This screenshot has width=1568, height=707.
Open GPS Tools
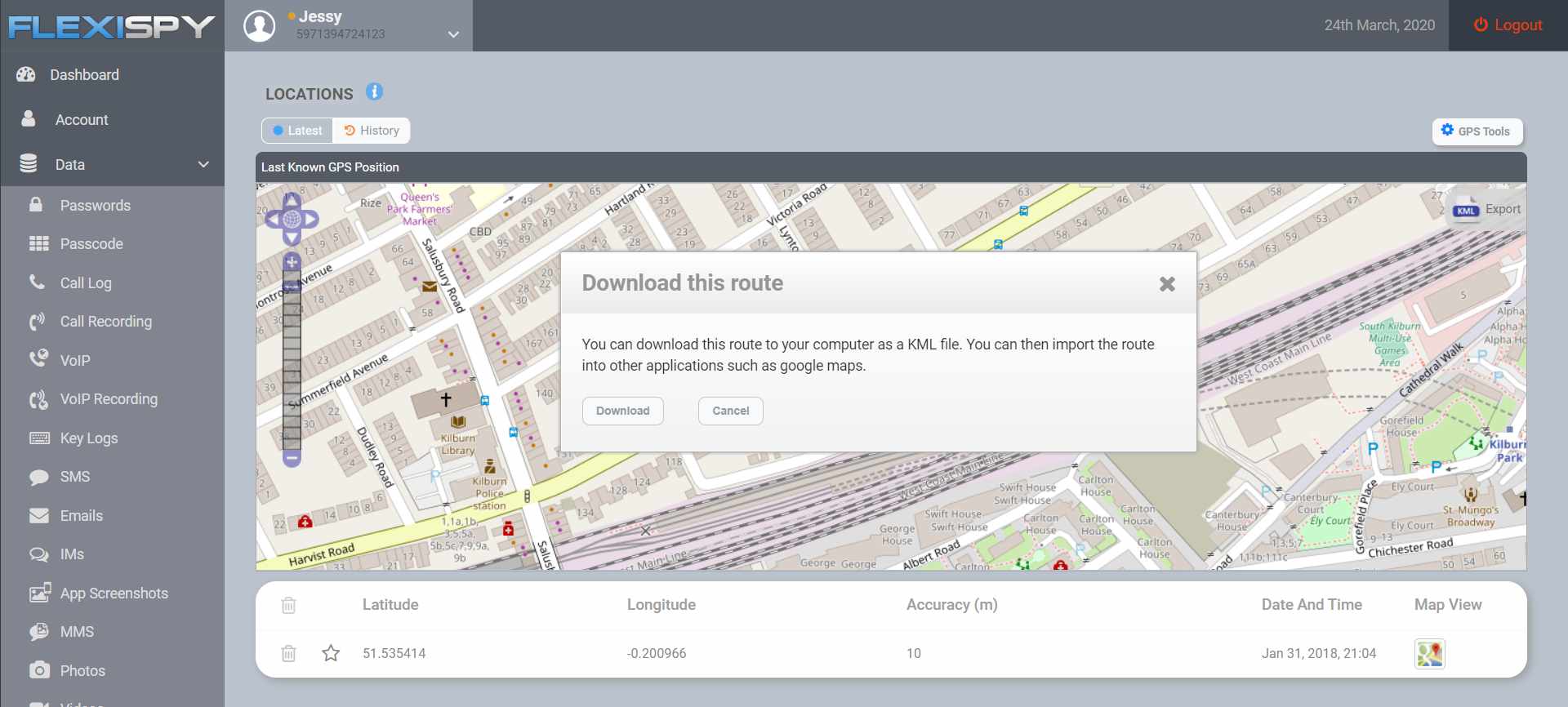coord(1477,131)
